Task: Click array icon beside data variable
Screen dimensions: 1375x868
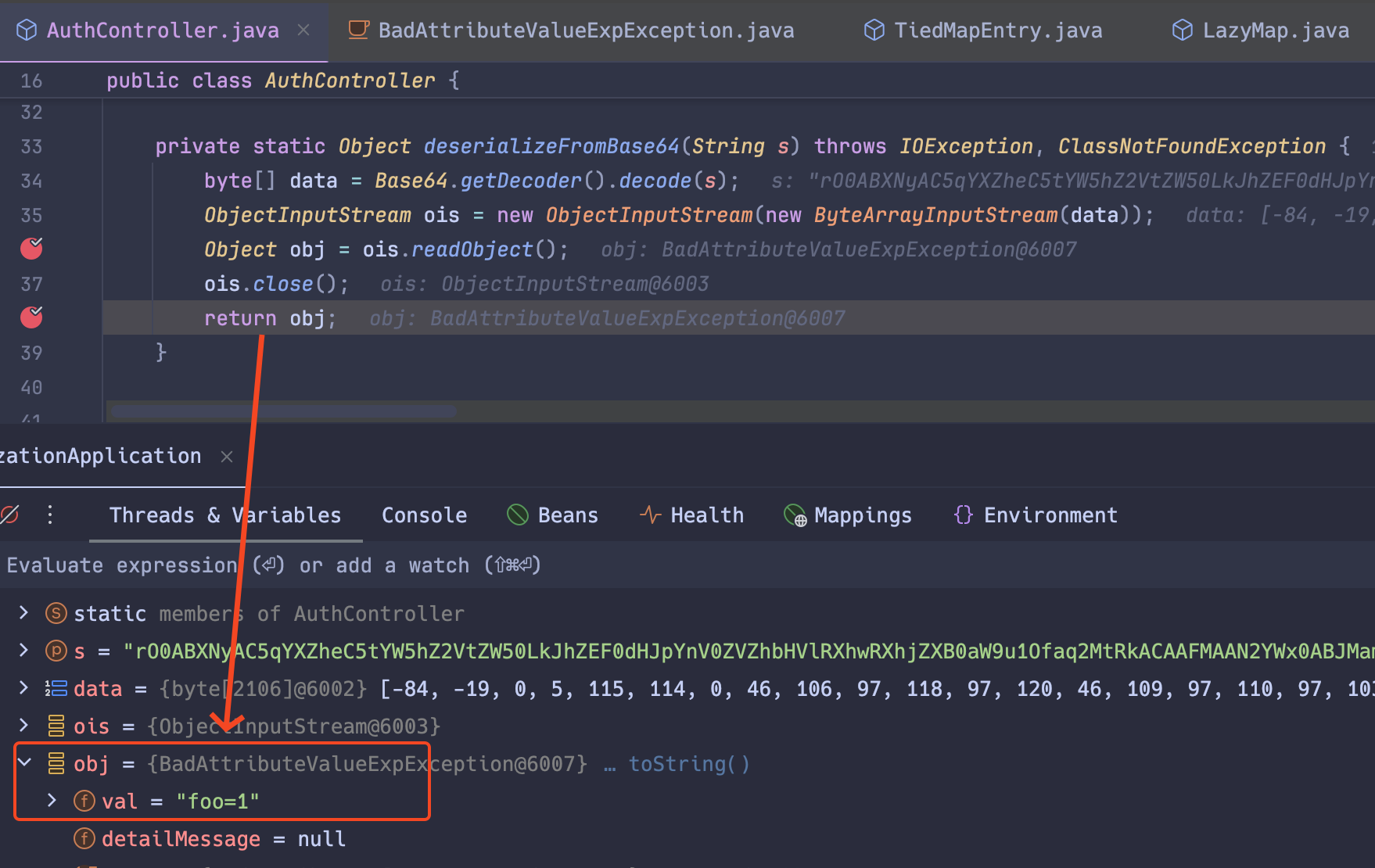Action: (56, 688)
